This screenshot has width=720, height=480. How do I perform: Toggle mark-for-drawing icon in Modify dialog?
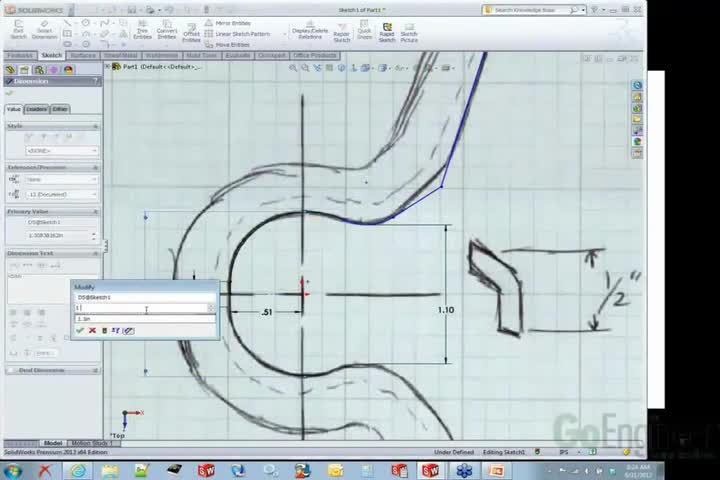[x=129, y=331]
